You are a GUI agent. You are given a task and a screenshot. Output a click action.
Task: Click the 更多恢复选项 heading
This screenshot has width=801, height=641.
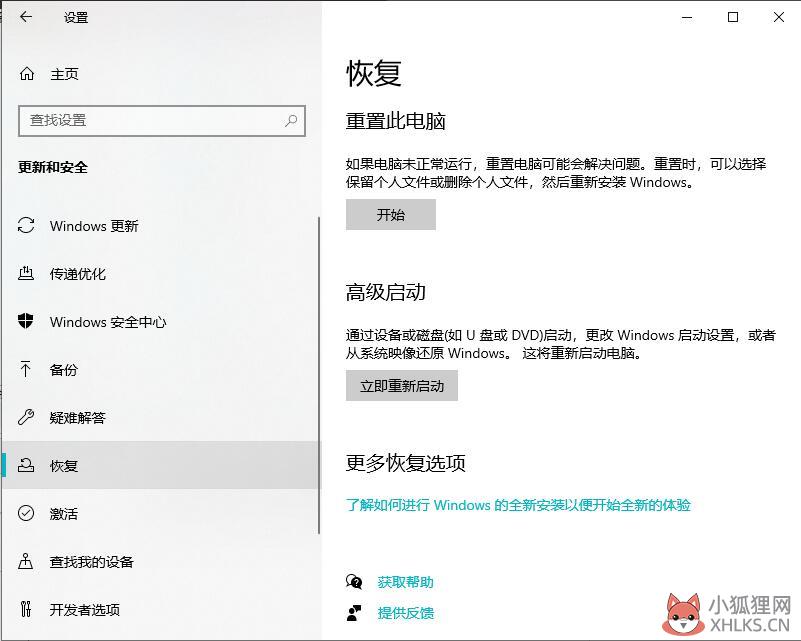[x=406, y=463]
